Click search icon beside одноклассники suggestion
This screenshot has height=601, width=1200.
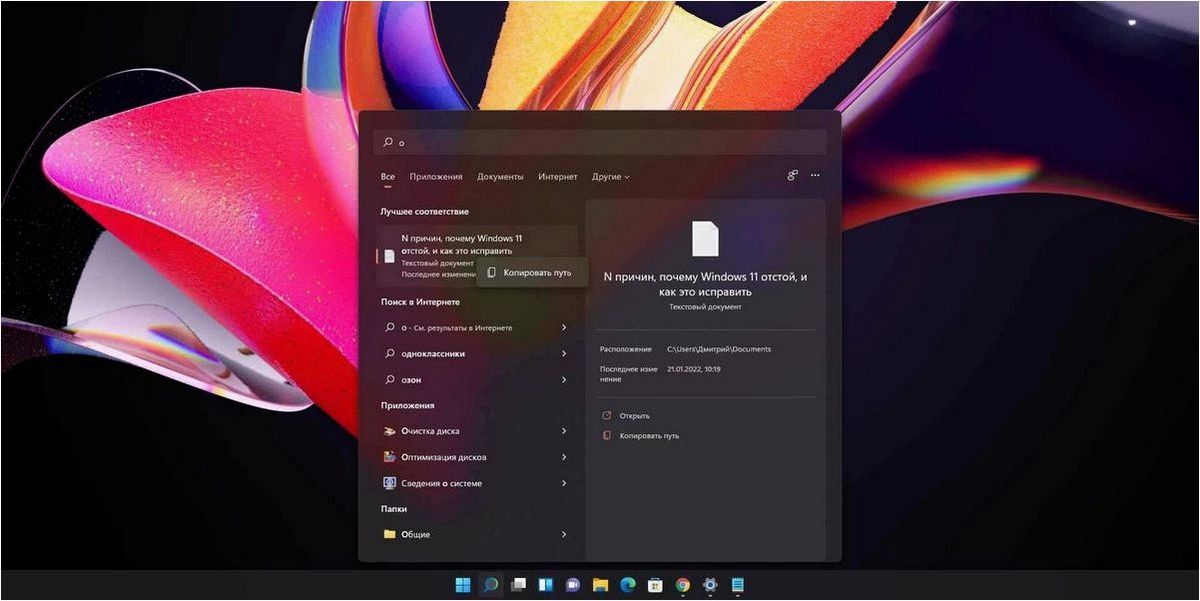[390, 353]
